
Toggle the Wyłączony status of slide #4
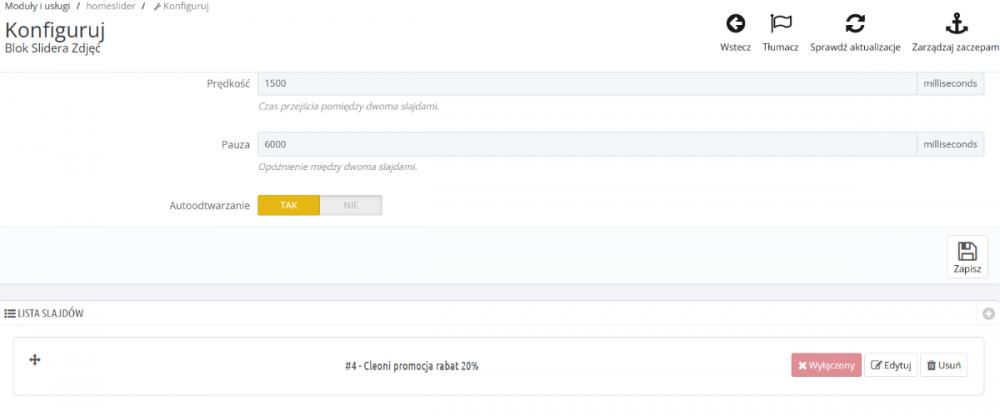click(825, 366)
